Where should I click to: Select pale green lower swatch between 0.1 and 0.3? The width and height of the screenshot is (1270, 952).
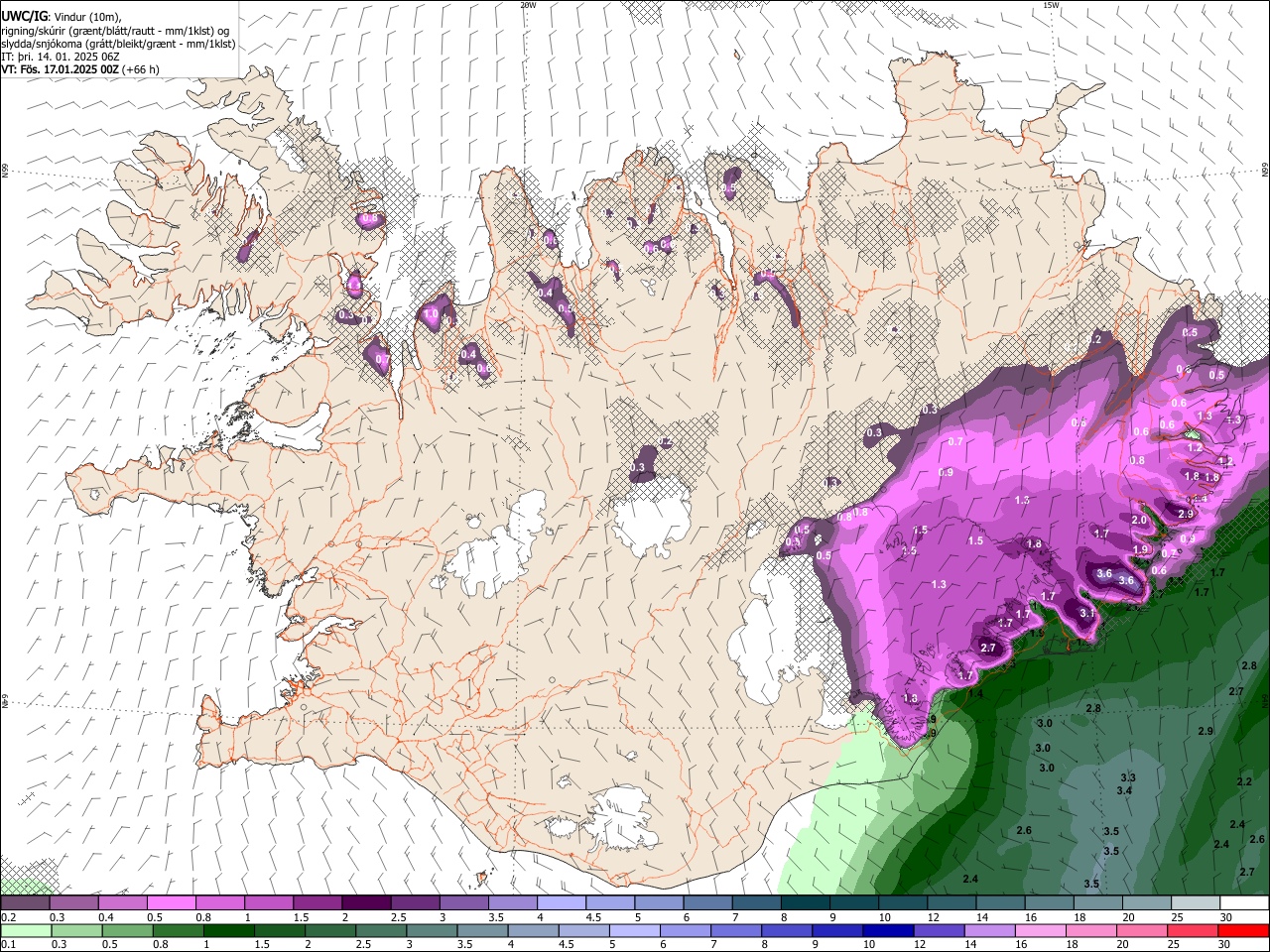coord(25,930)
